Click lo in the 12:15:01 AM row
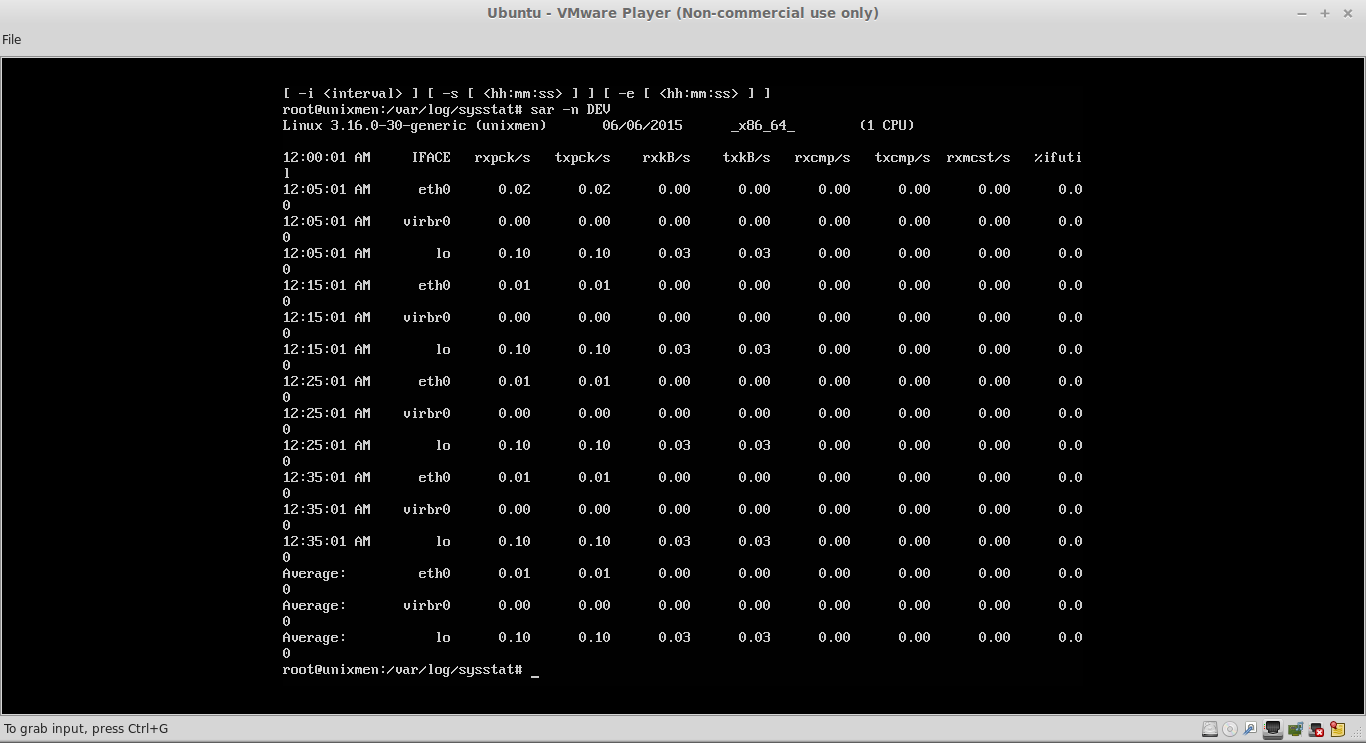 (x=443, y=349)
